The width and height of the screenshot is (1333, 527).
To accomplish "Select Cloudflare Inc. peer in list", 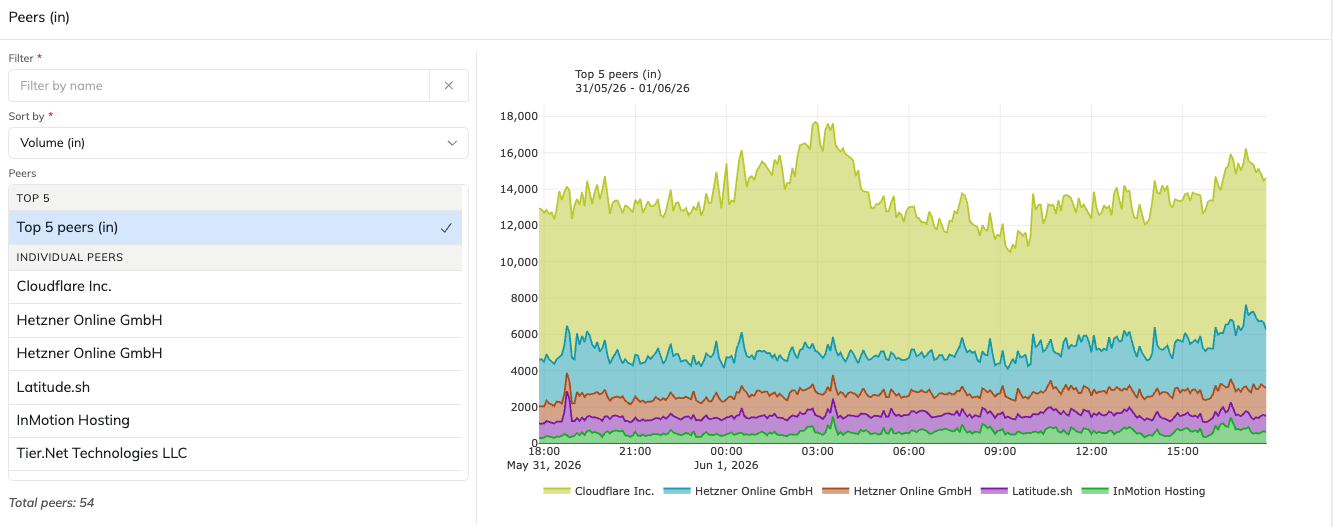I will point(235,287).
